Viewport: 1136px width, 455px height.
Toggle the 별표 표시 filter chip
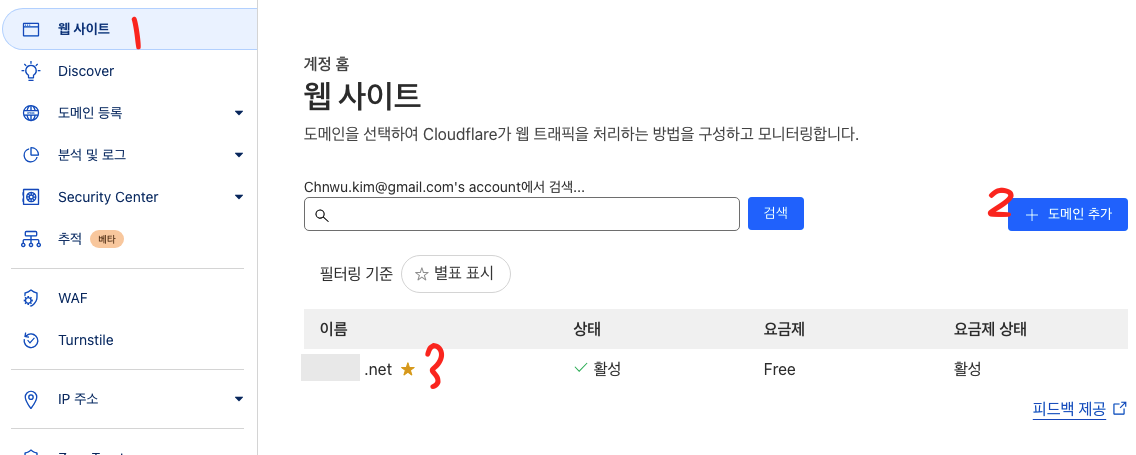pyautogui.click(x=455, y=273)
